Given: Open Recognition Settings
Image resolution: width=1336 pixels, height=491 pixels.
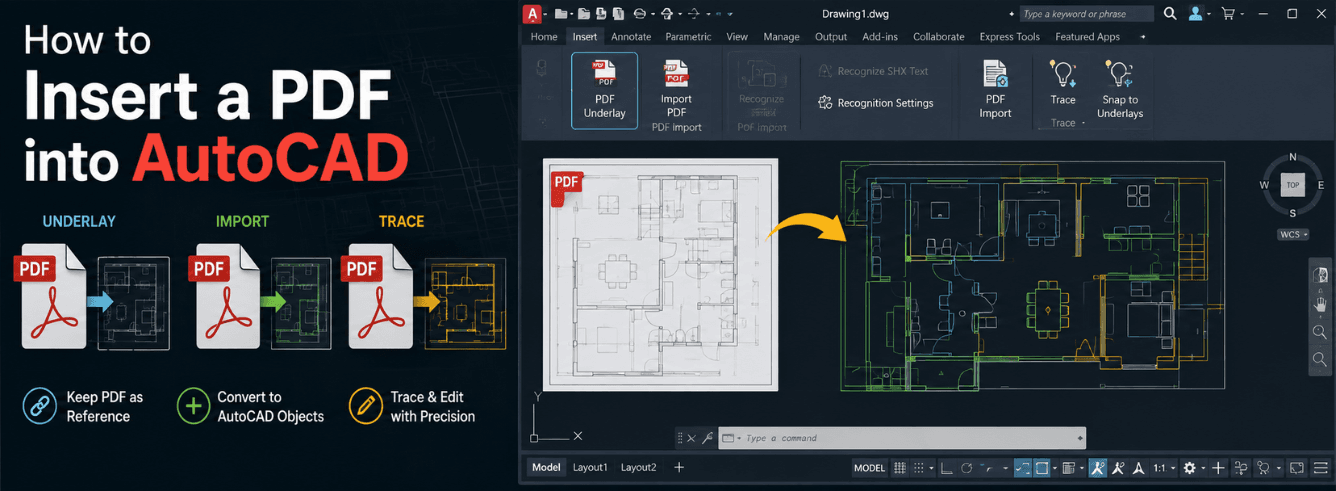Looking at the screenshot, I should pos(875,103).
